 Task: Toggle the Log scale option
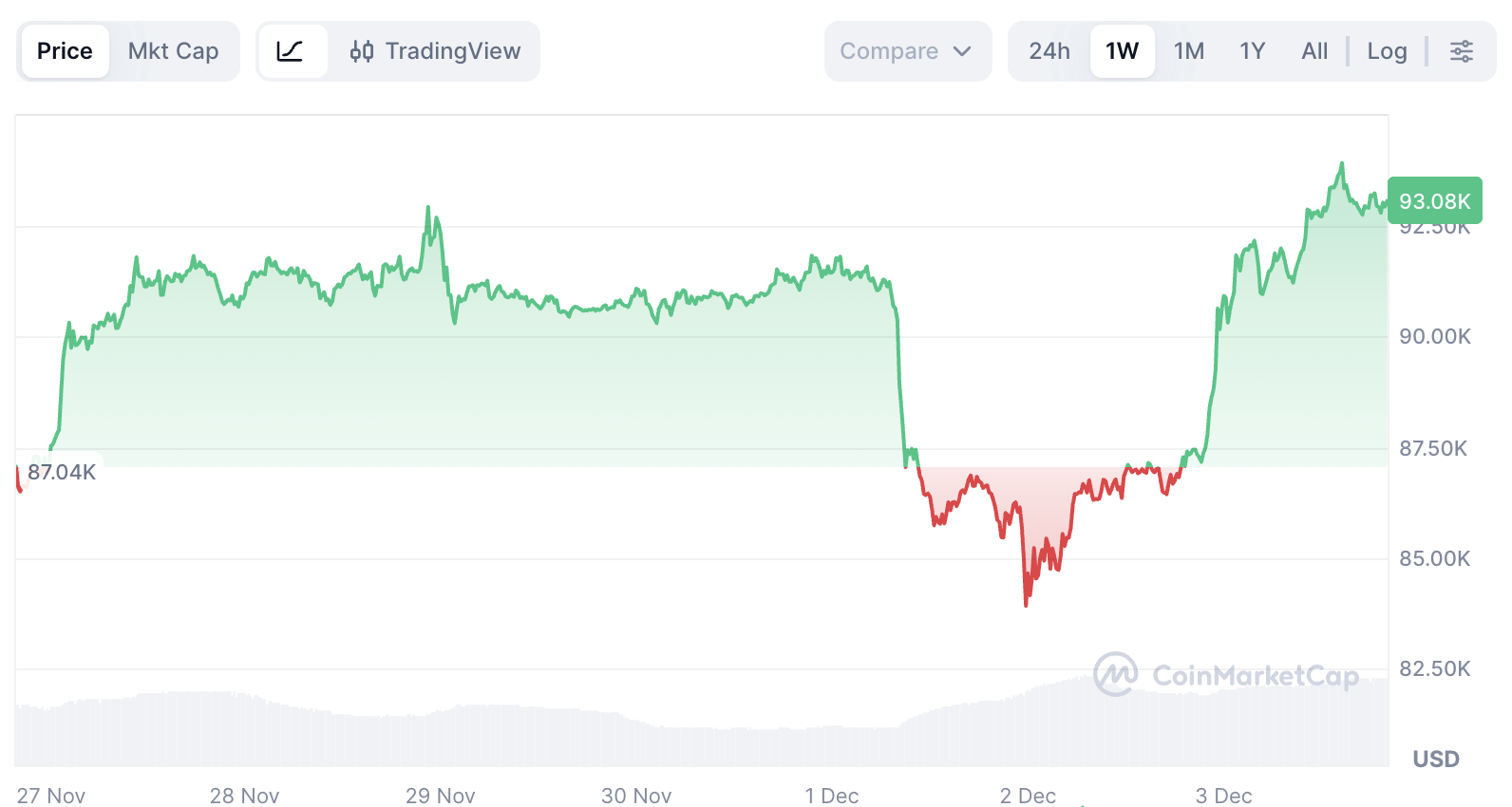(1388, 51)
